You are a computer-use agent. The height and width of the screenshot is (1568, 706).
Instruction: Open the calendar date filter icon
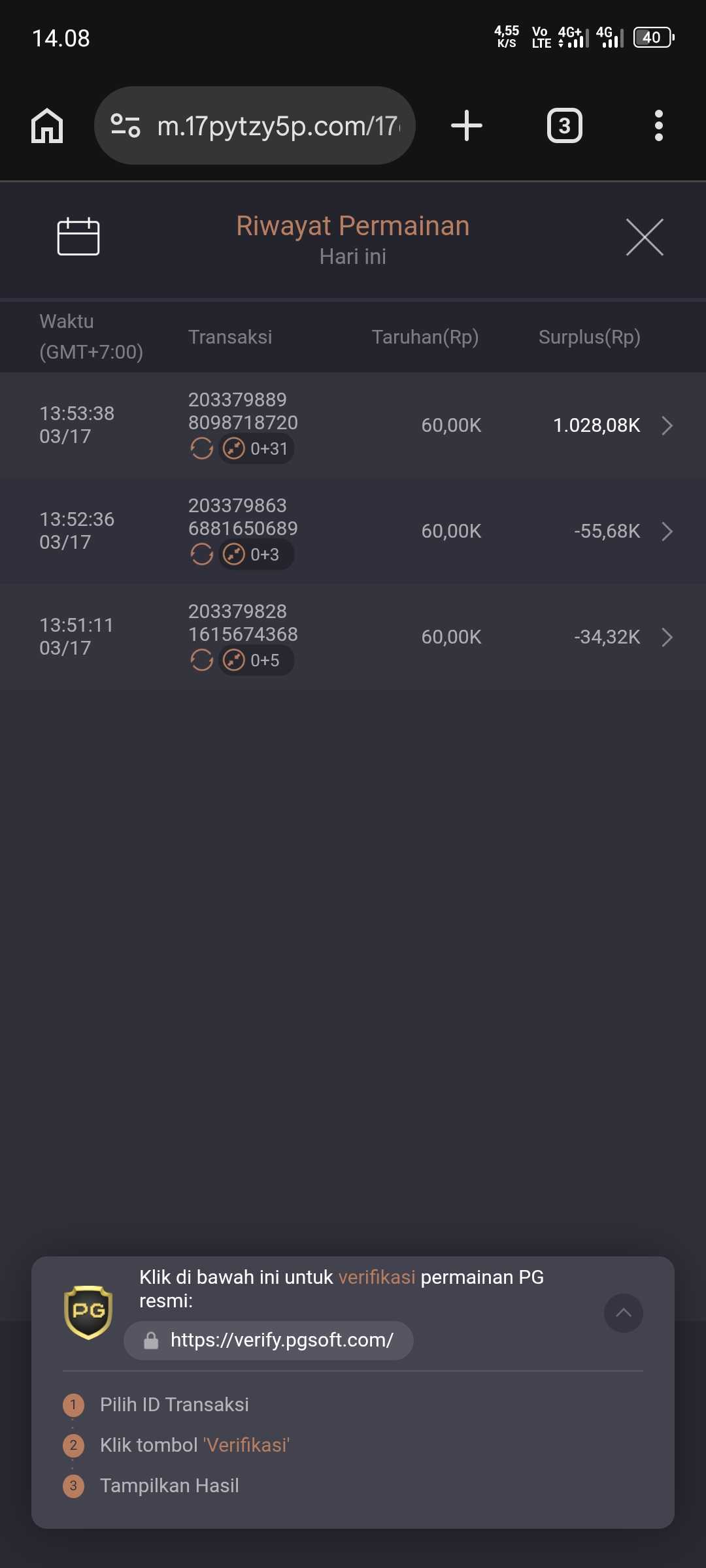pos(78,237)
